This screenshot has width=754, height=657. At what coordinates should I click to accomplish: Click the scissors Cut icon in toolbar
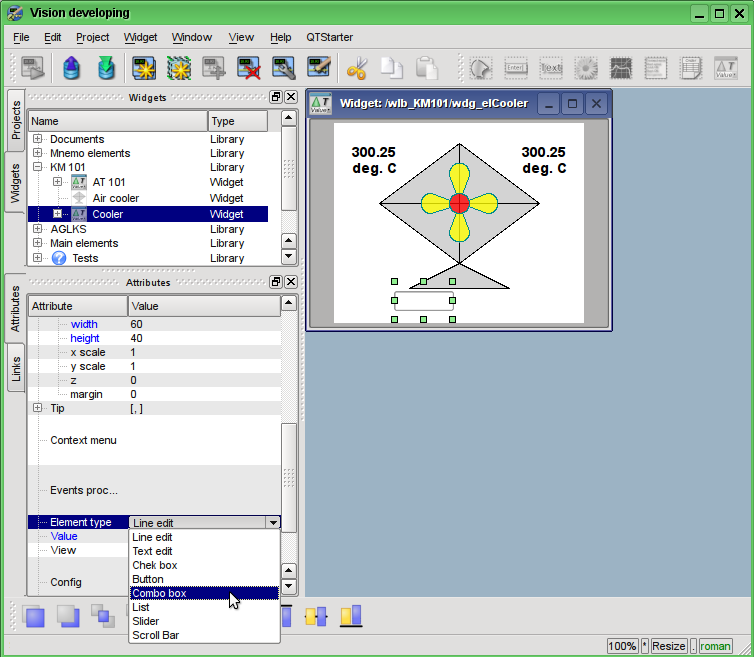click(357, 69)
